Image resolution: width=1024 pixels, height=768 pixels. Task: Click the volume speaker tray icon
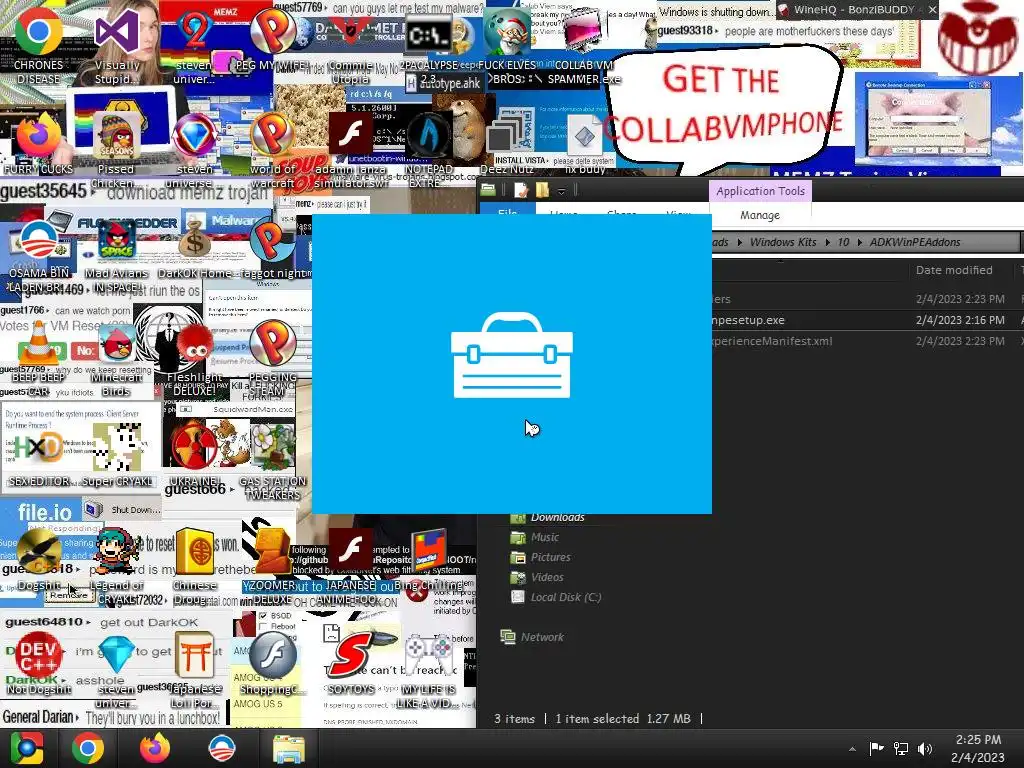925,749
